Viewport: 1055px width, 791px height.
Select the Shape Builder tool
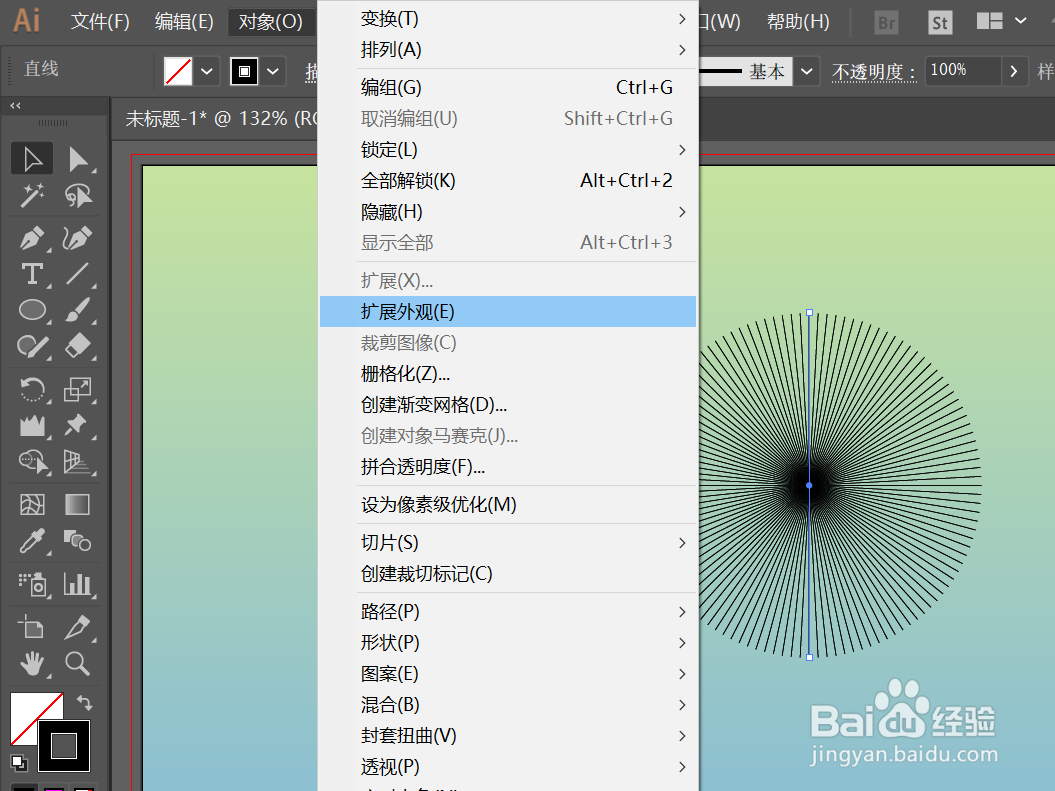point(32,461)
